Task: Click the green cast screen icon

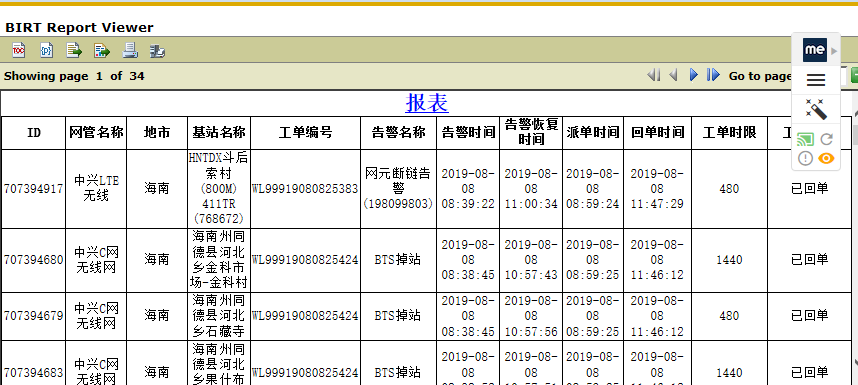Action: tap(805, 140)
